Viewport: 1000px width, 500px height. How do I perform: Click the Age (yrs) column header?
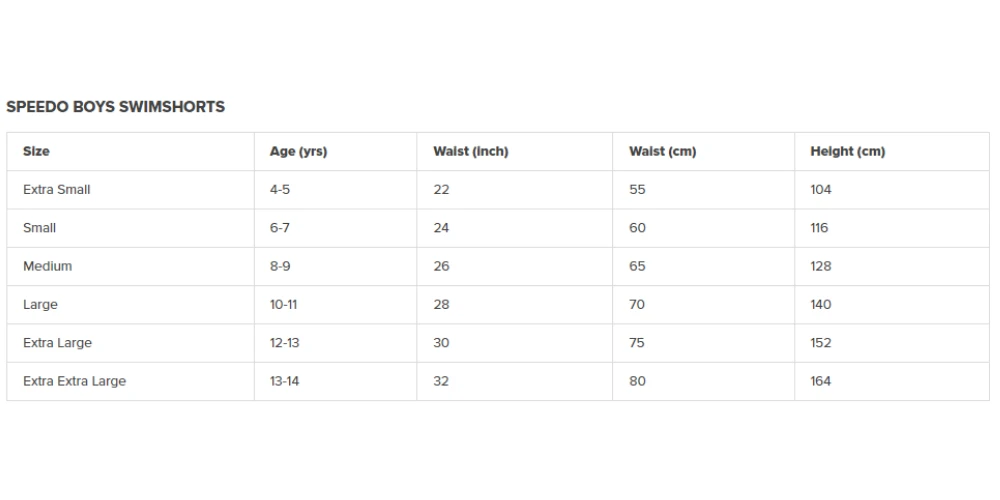[298, 152]
